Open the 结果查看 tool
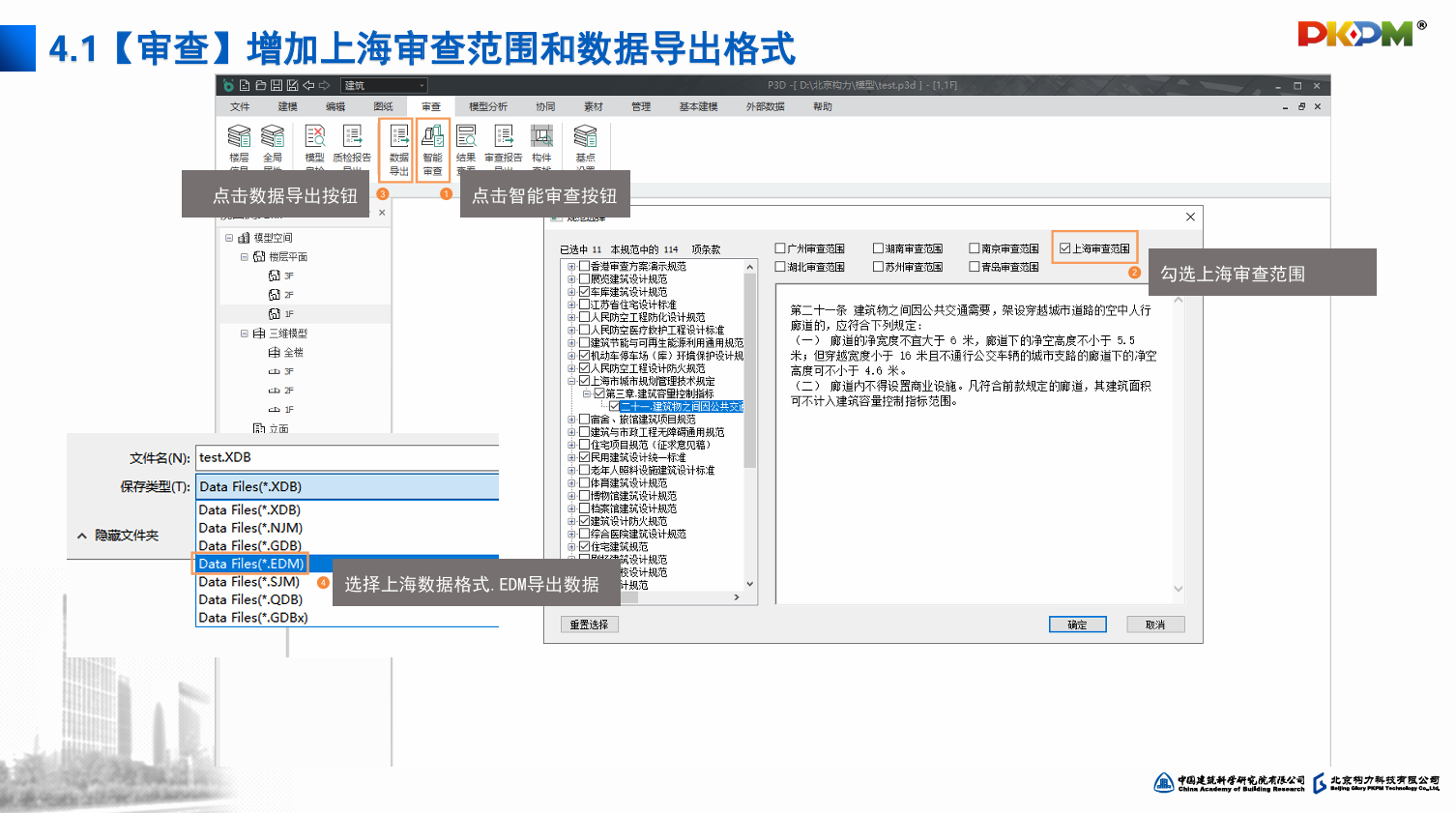This screenshot has width=1456, height=813. pyautogui.click(x=466, y=136)
